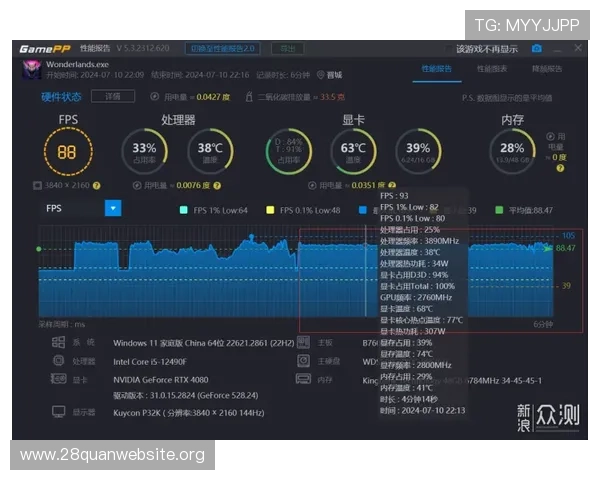600x480 pixels.
Task: Click the FPS 88 circular gauge
Action: point(68,152)
